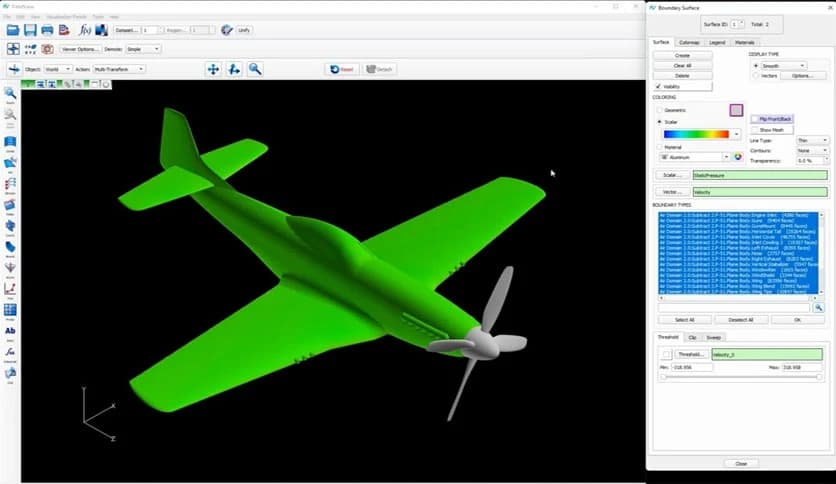Screen dimensions: 836x484
Task: Select the Vectors display type radio button
Action: click(755, 76)
